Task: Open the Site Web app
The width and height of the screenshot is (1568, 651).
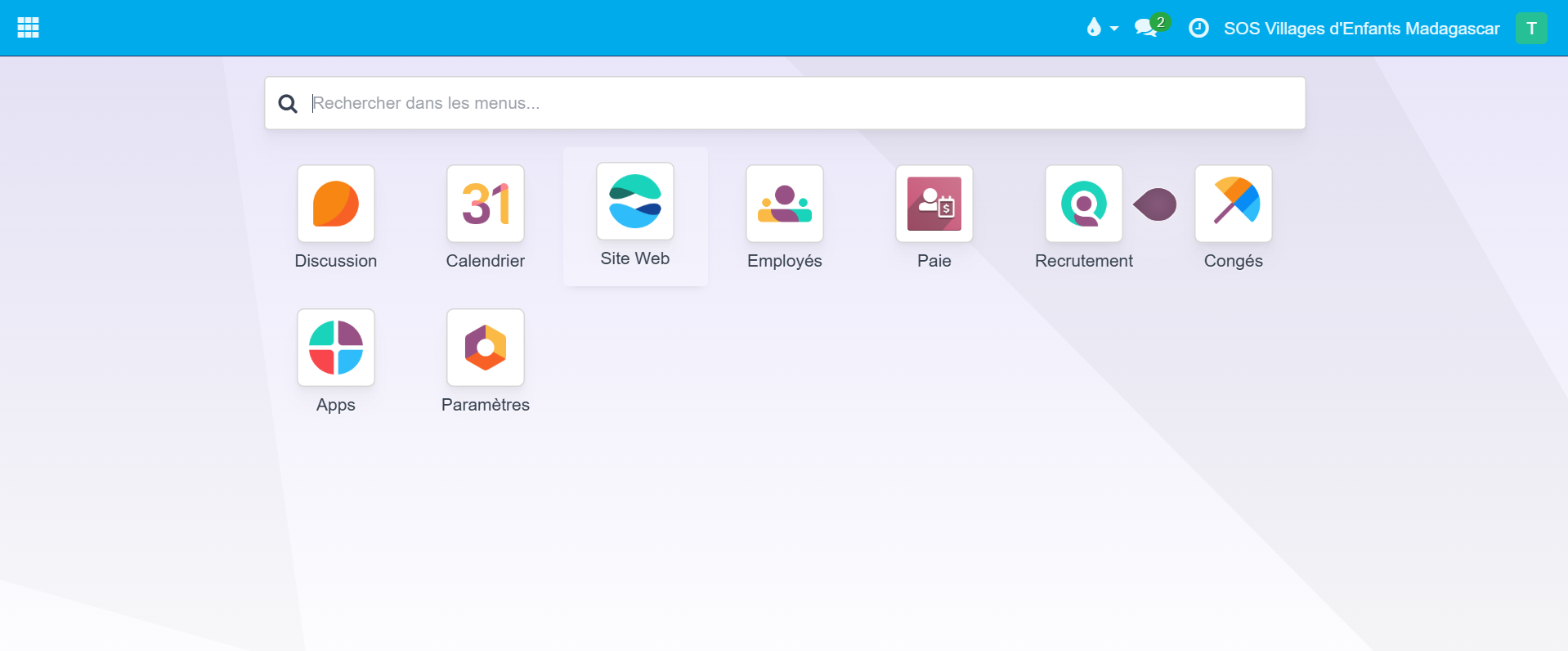Action: tap(635, 201)
